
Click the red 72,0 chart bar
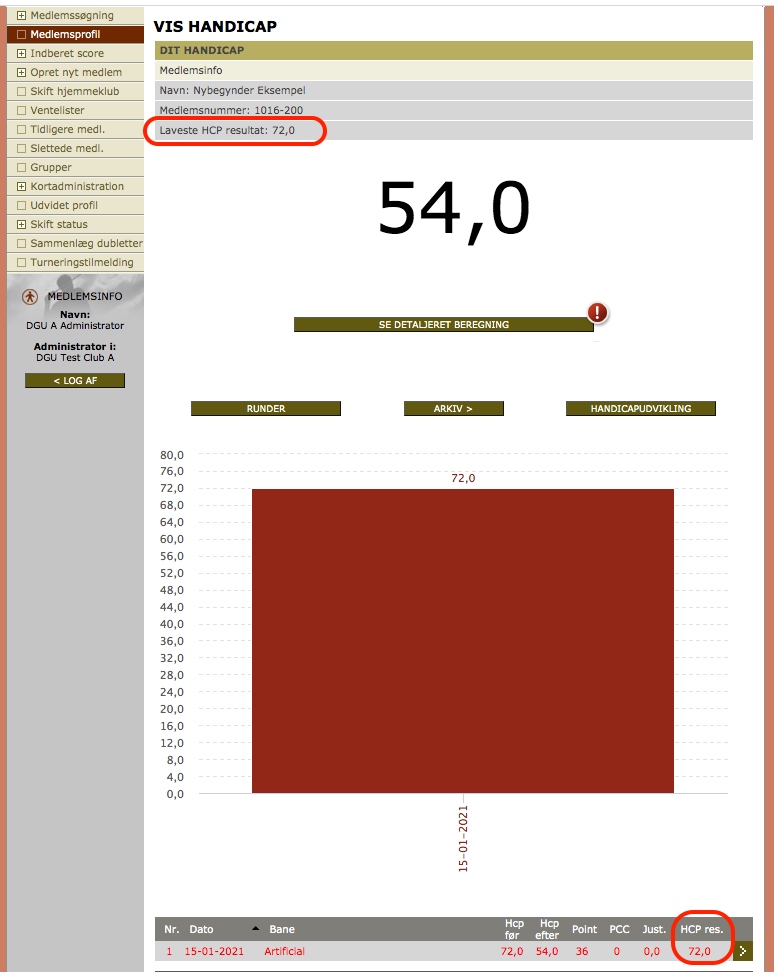tap(462, 640)
